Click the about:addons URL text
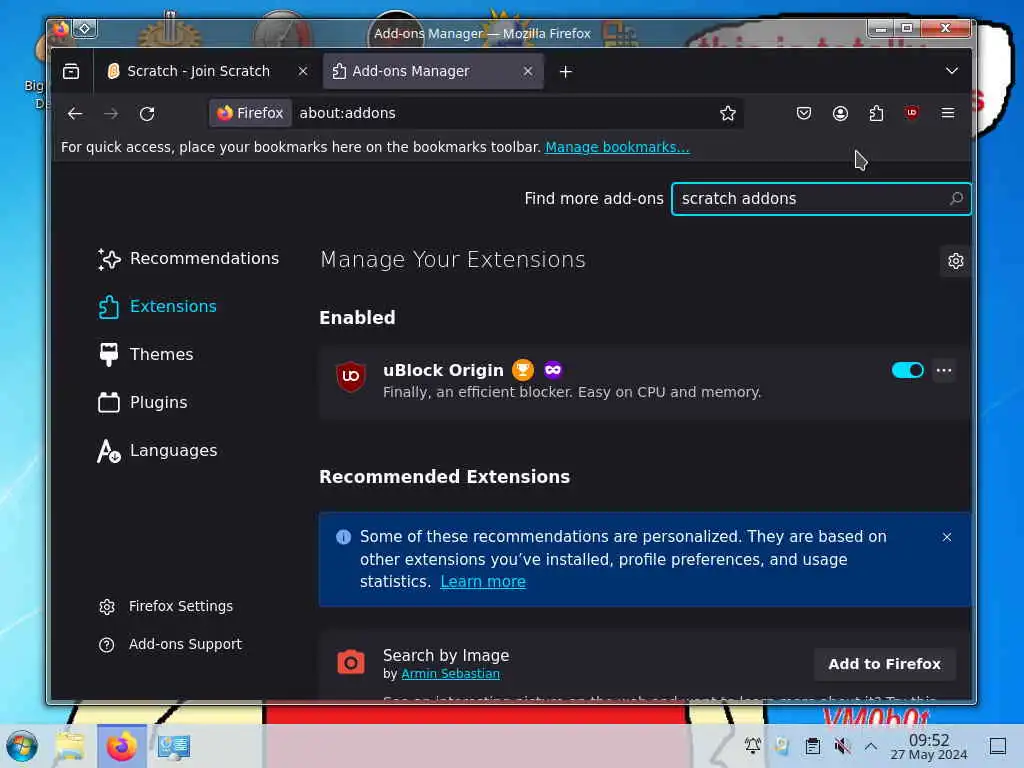Screen dimensions: 1024x768 (347, 113)
